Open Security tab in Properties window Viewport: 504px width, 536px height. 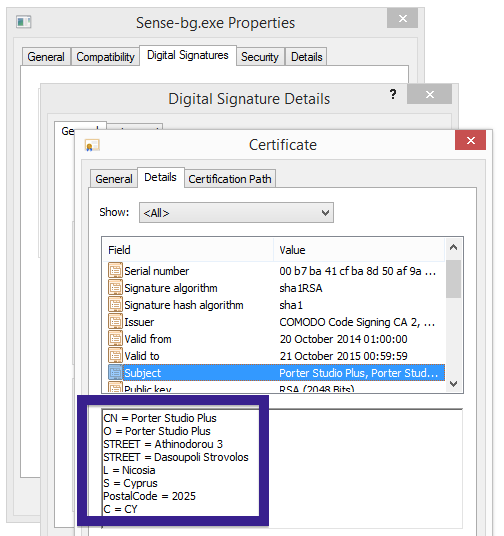[260, 57]
